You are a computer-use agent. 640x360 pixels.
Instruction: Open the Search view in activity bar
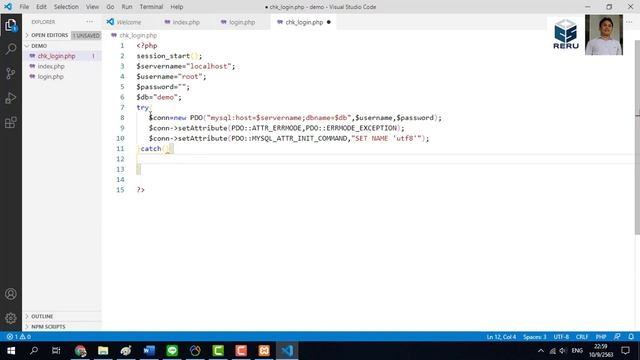tap(11, 49)
